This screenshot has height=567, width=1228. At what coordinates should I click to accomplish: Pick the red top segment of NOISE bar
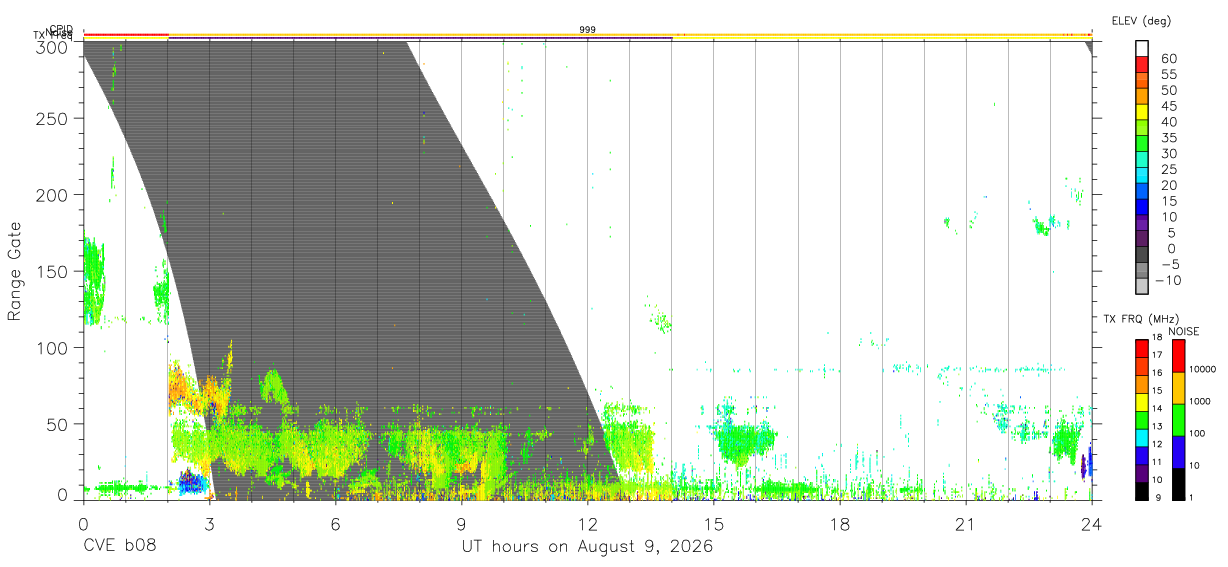click(1178, 355)
